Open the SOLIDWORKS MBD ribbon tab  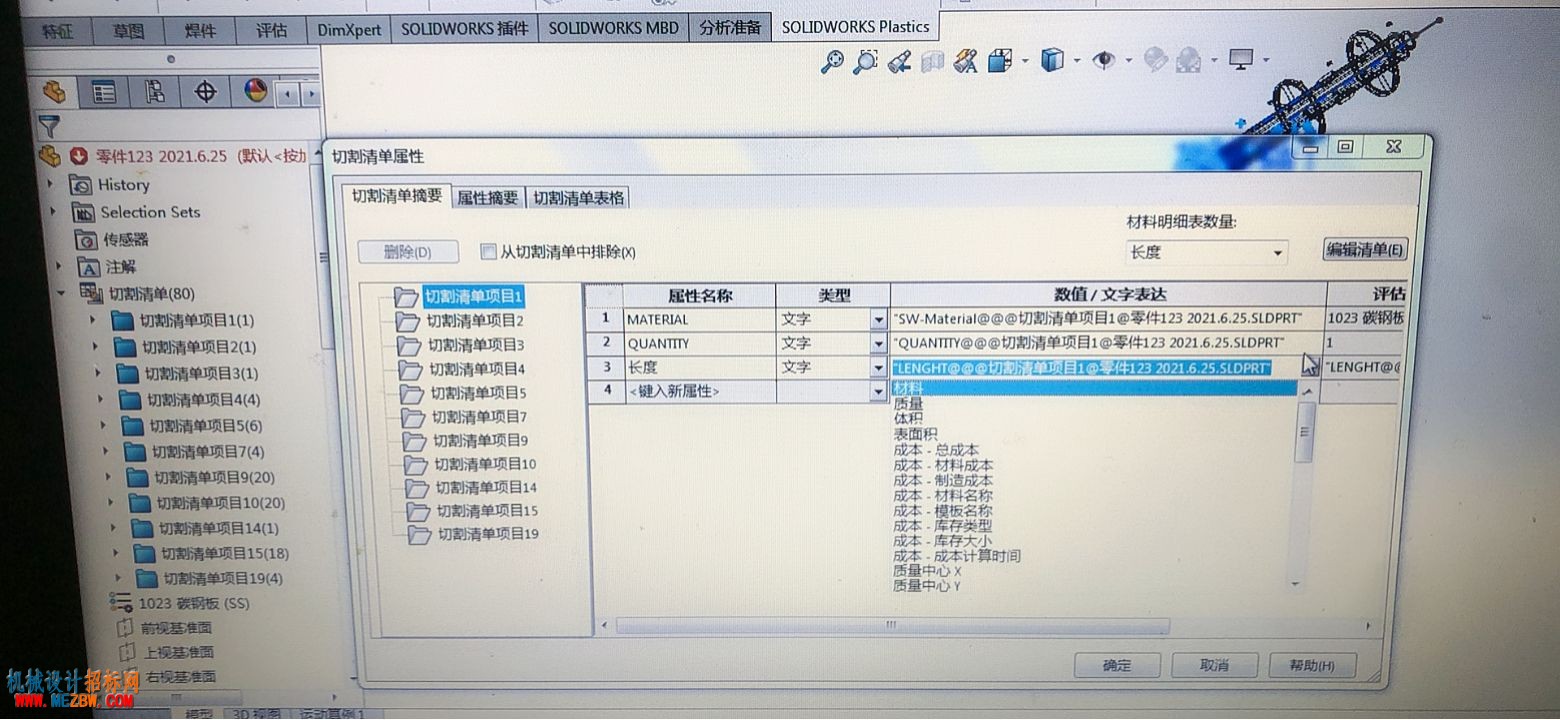pyautogui.click(x=613, y=28)
